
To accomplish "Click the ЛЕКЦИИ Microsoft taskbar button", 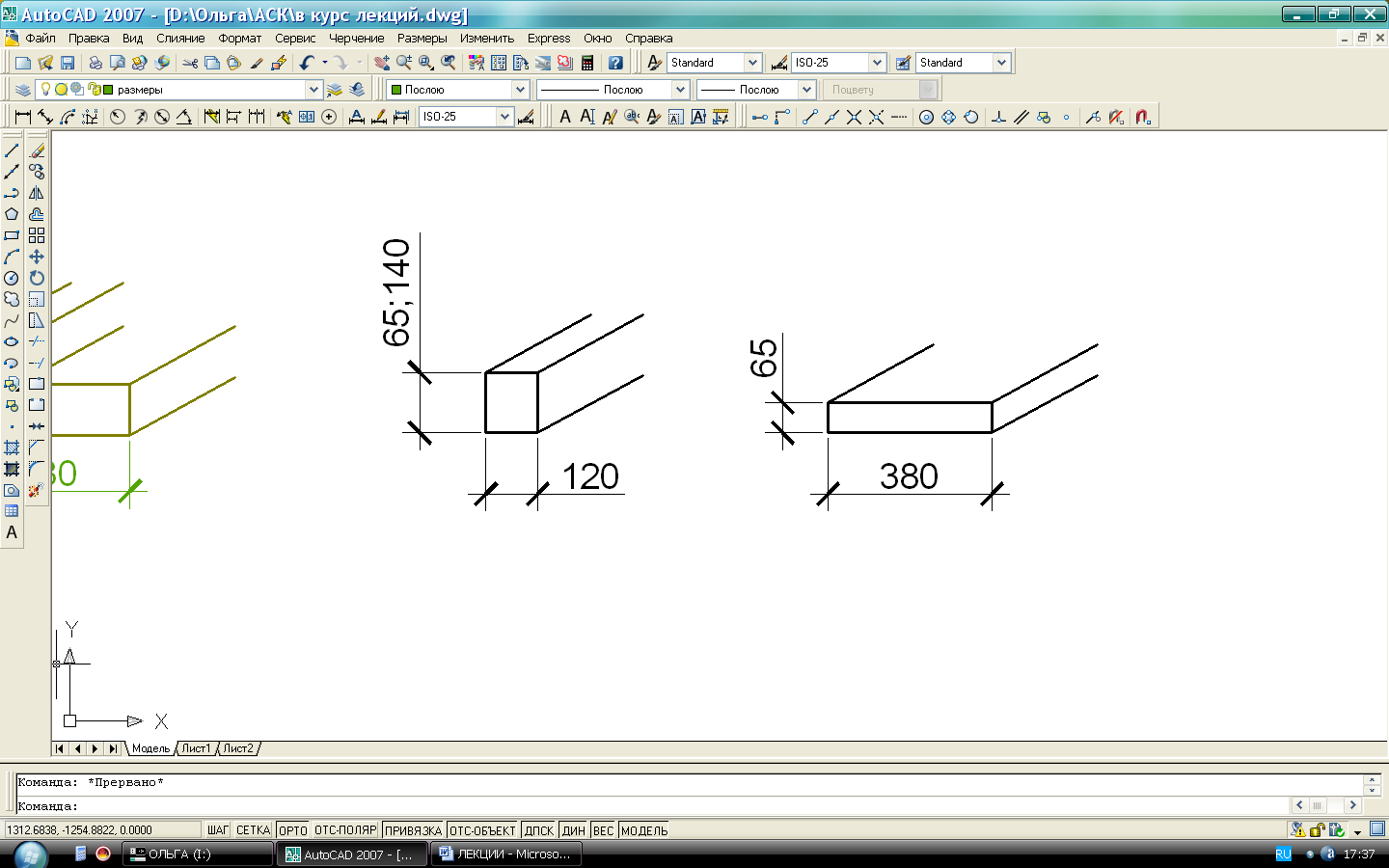I will pos(505,854).
